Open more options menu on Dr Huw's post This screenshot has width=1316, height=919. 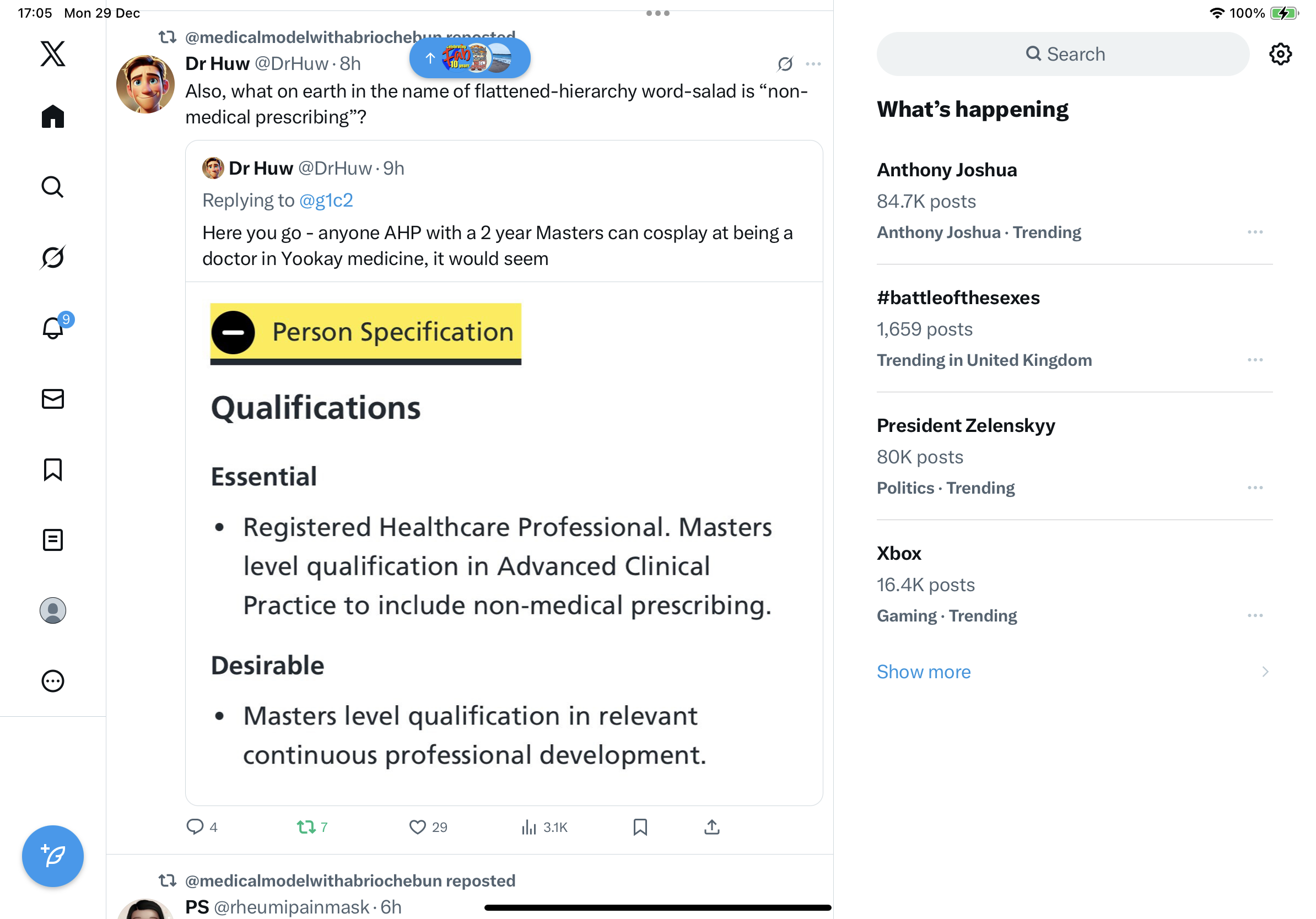[813, 63]
